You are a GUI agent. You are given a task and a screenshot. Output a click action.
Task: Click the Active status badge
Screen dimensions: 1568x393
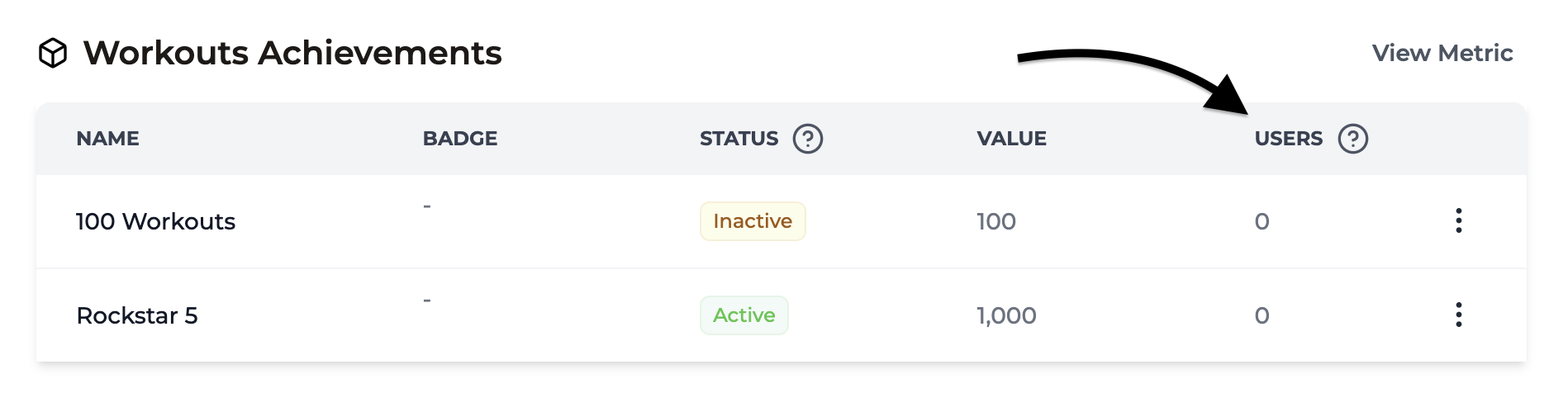click(744, 315)
